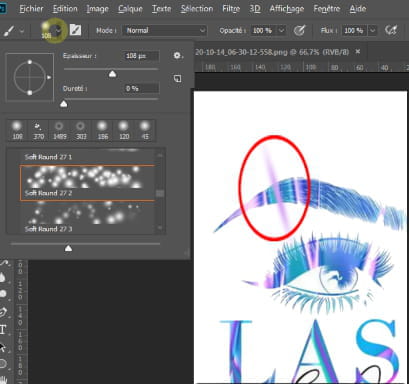The height and width of the screenshot is (384, 409).
Task: Open the 3D menu
Action: (255, 9)
